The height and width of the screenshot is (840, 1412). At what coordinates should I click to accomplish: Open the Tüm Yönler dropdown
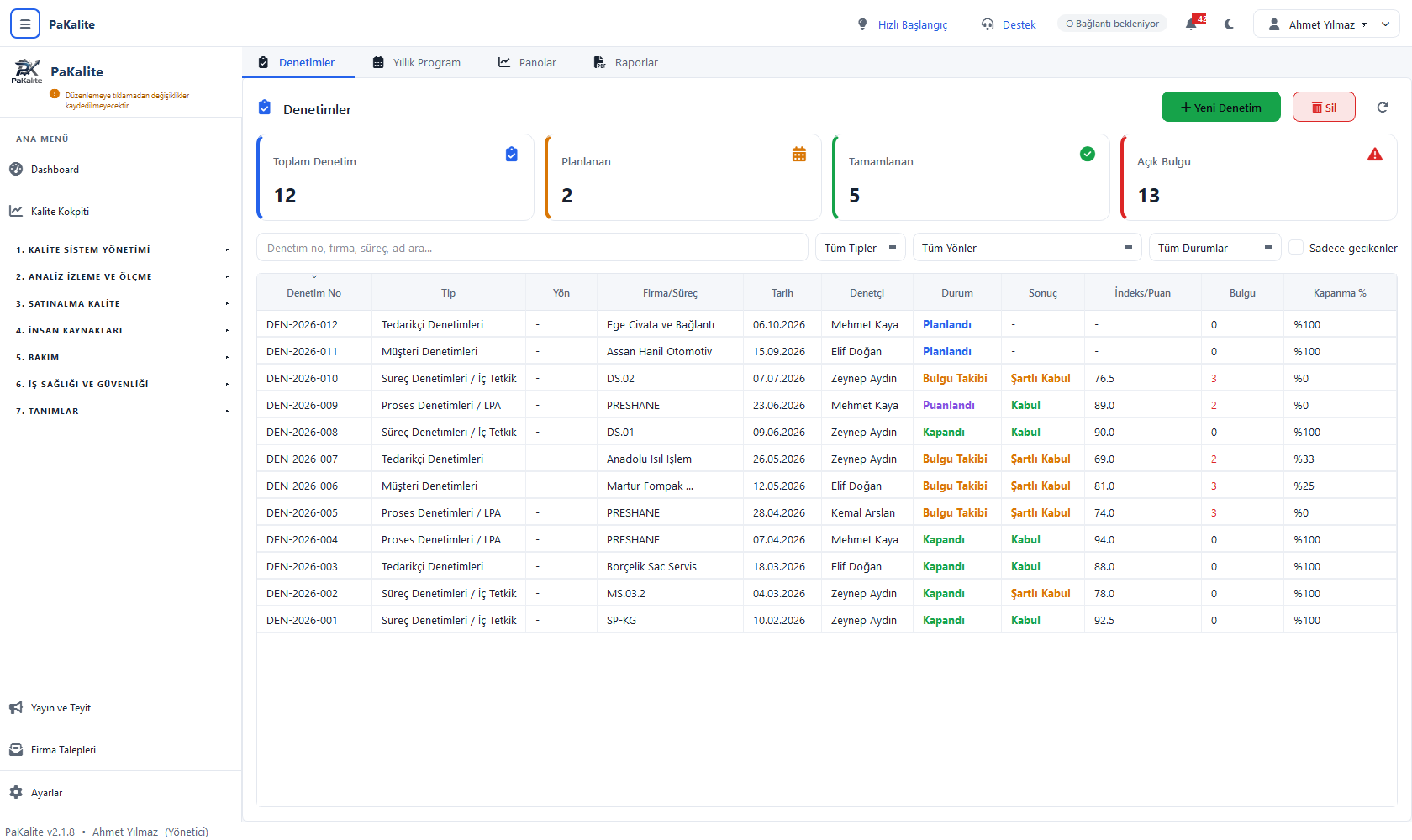coord(1027,248)
